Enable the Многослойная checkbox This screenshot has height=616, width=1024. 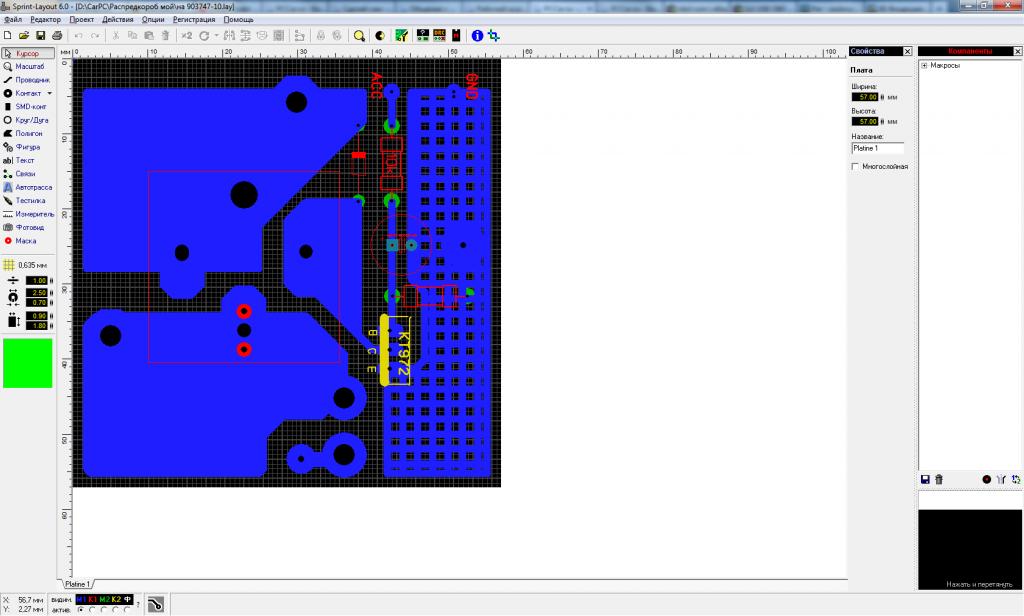[855, 166]
